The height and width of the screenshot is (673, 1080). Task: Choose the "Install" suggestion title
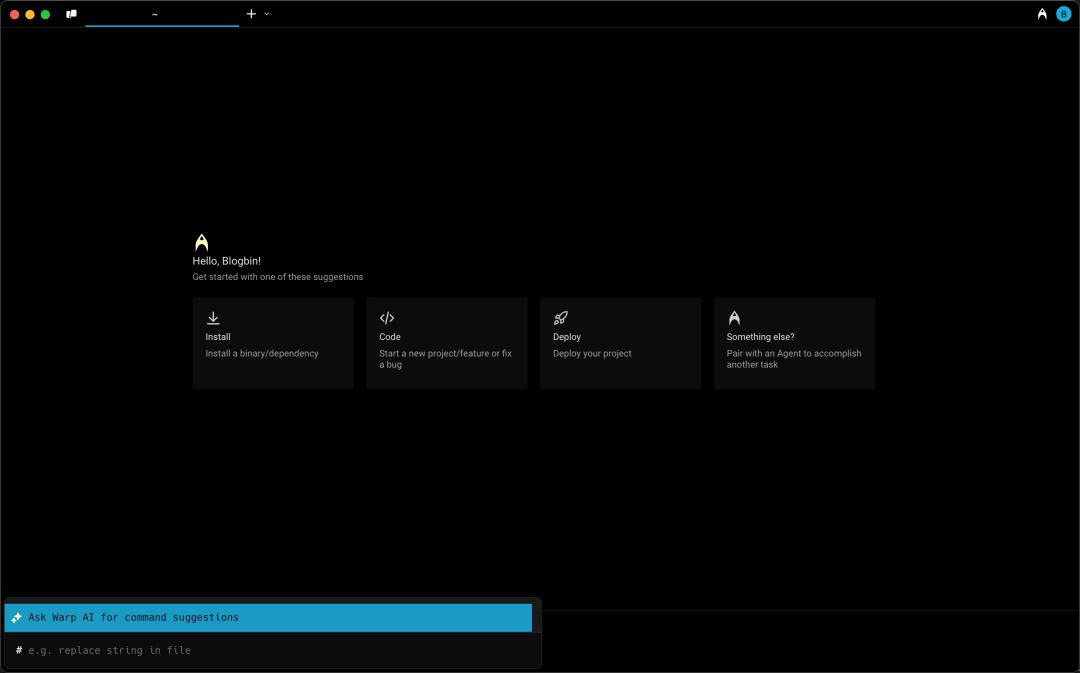(x=218, y=337)
